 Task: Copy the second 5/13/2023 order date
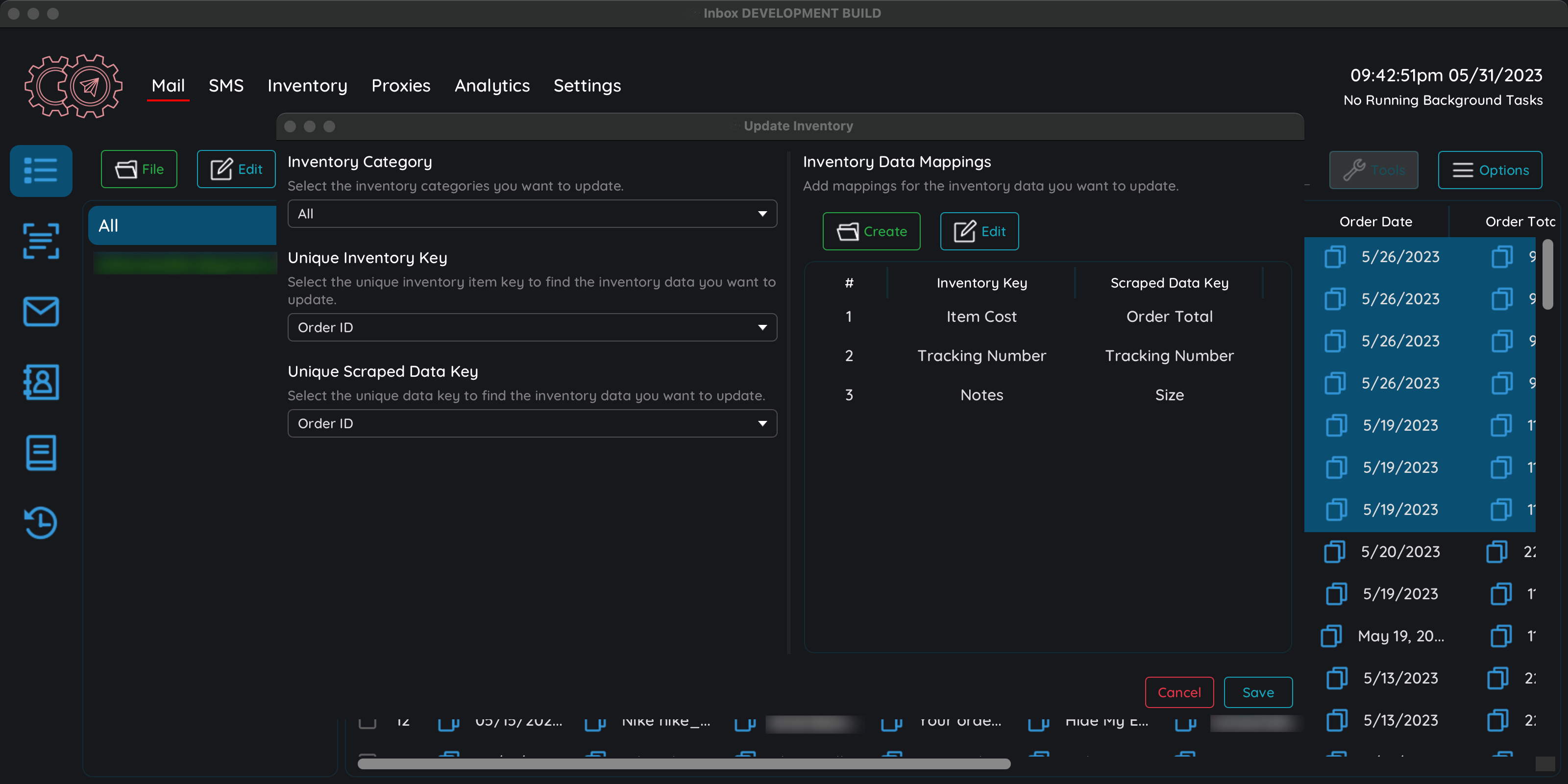pyautogui.click(x=1337, y=720)
